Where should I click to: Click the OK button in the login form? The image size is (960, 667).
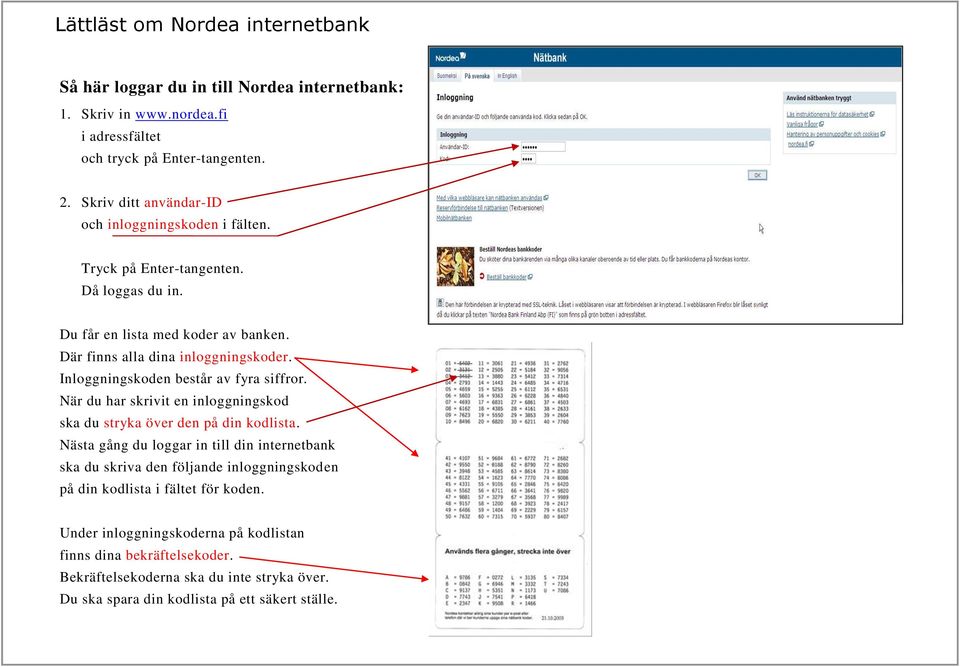(757, 175)
